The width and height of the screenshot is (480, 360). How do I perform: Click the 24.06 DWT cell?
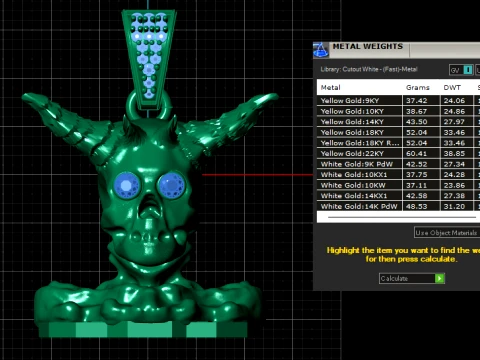(x=457, y=101)
